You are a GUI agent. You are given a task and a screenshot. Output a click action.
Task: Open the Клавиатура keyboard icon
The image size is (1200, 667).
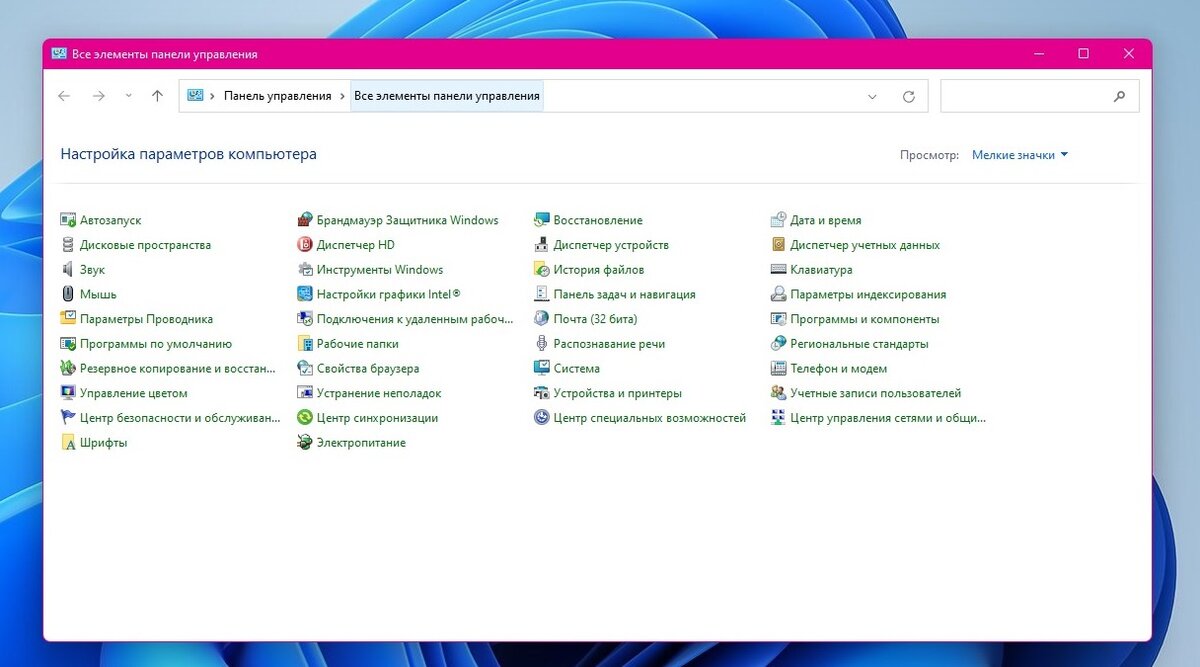(779, 270)
